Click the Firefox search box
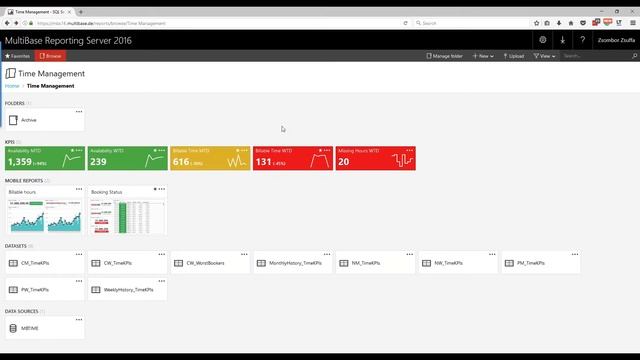Image resolution: width=640 pixels, height=360 pixels. [x=472, y=23]
